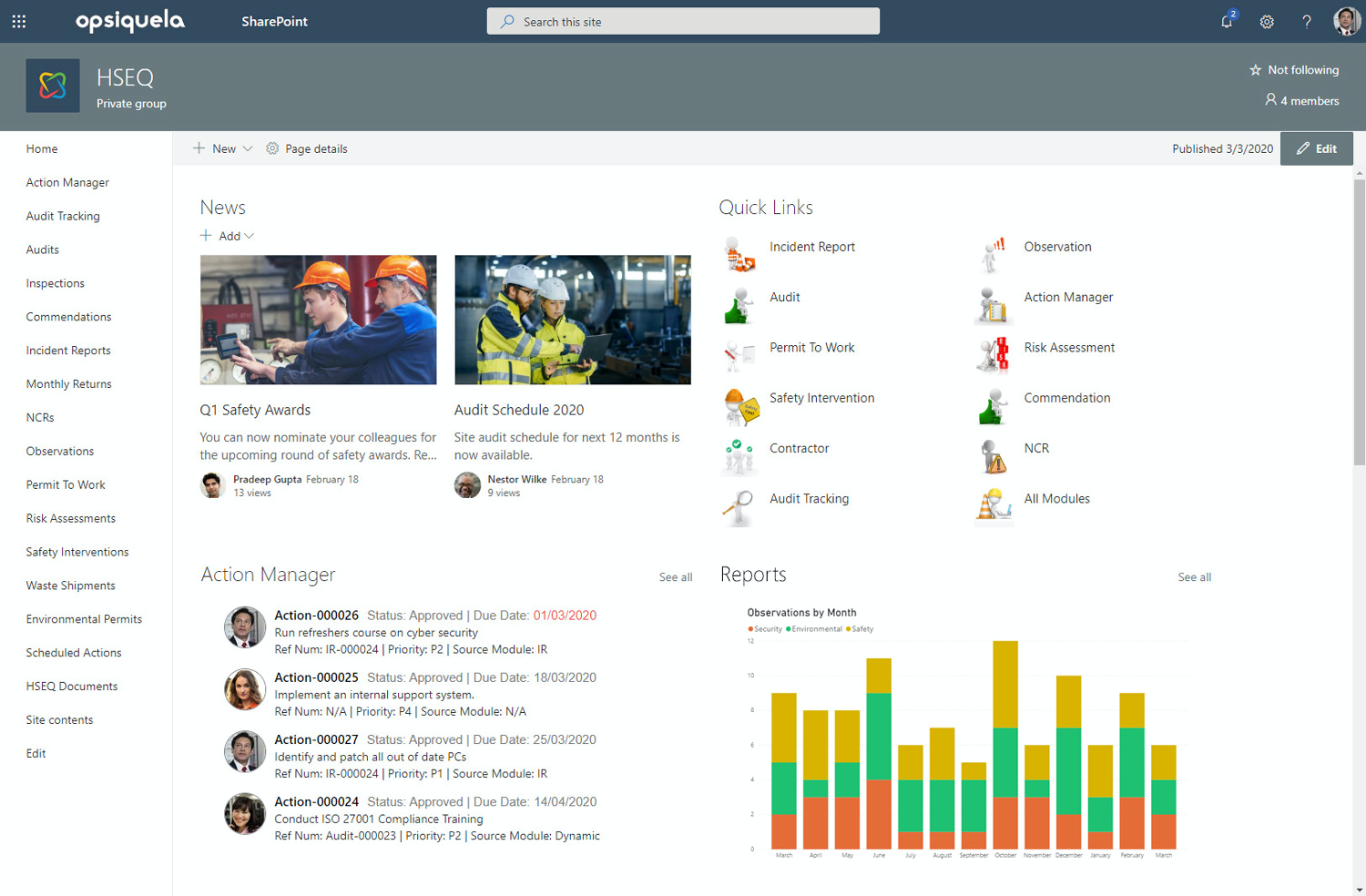
Task: Click the Edit button for the page
Action: click(x=1316, y=148)
